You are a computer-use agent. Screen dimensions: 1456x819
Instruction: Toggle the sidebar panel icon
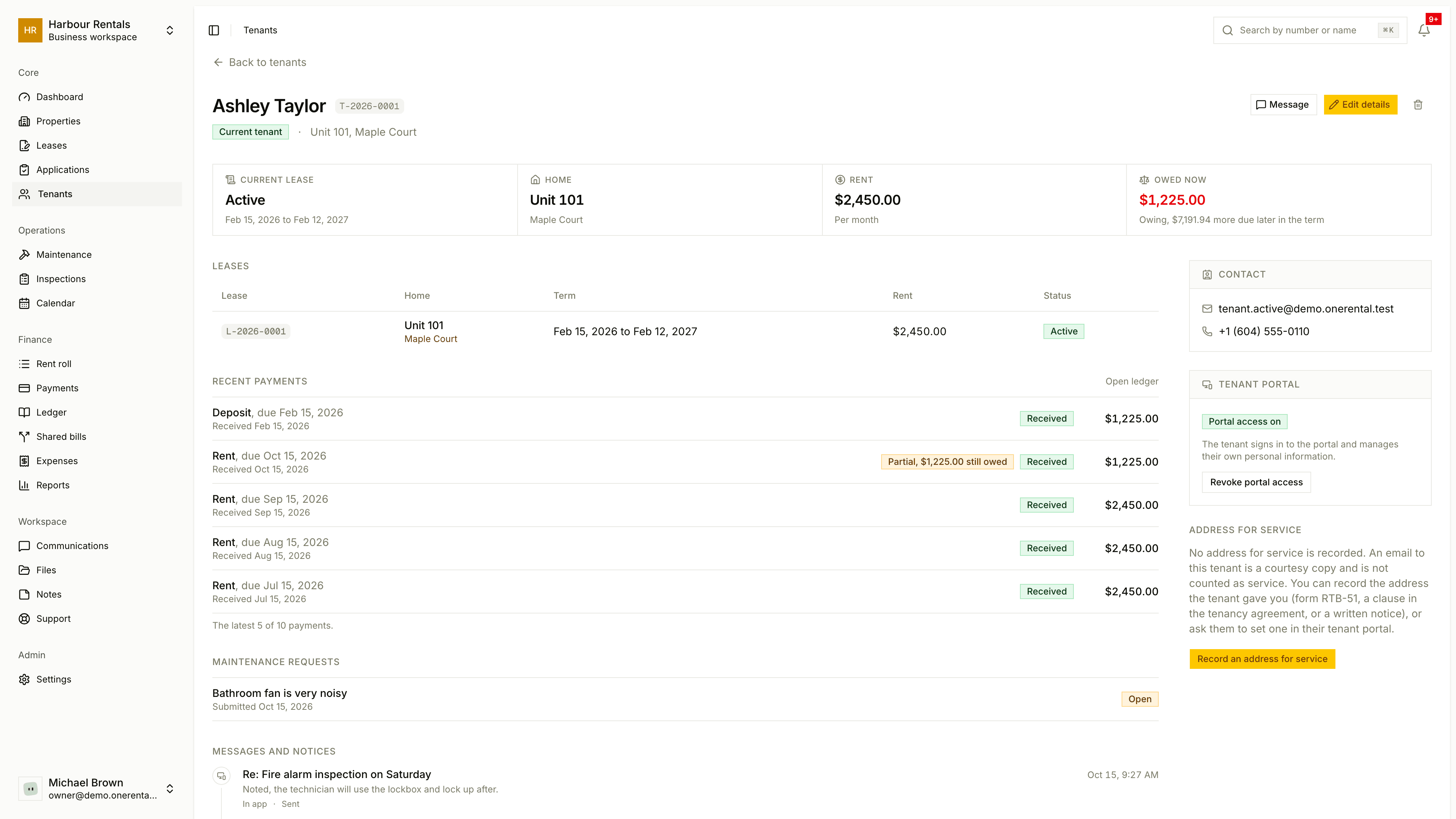pos(213,30)
